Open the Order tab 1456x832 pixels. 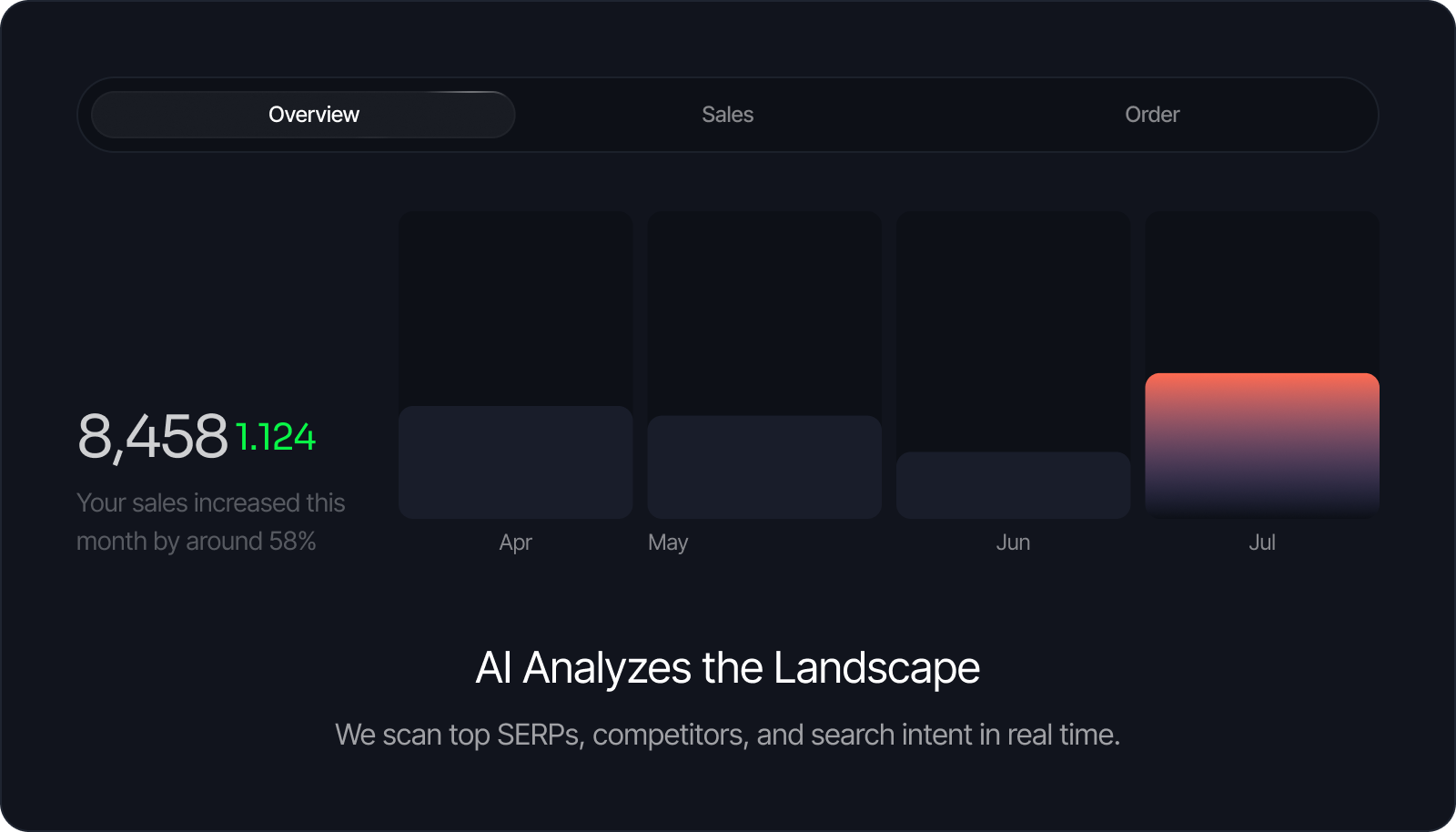pyautogui.click(x=1151, y=115)
